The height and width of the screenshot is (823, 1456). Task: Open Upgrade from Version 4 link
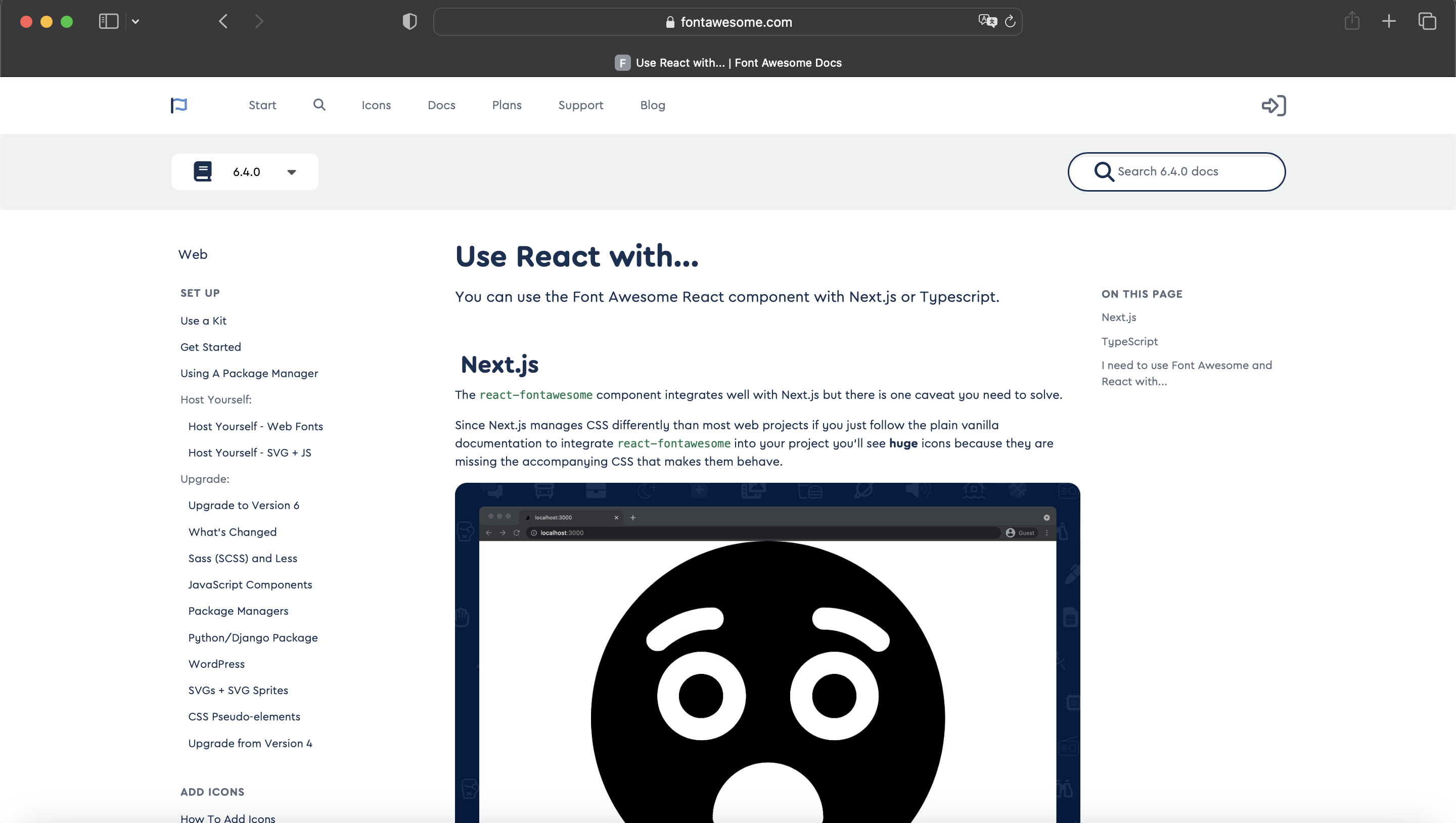click(x=250, y=743)
